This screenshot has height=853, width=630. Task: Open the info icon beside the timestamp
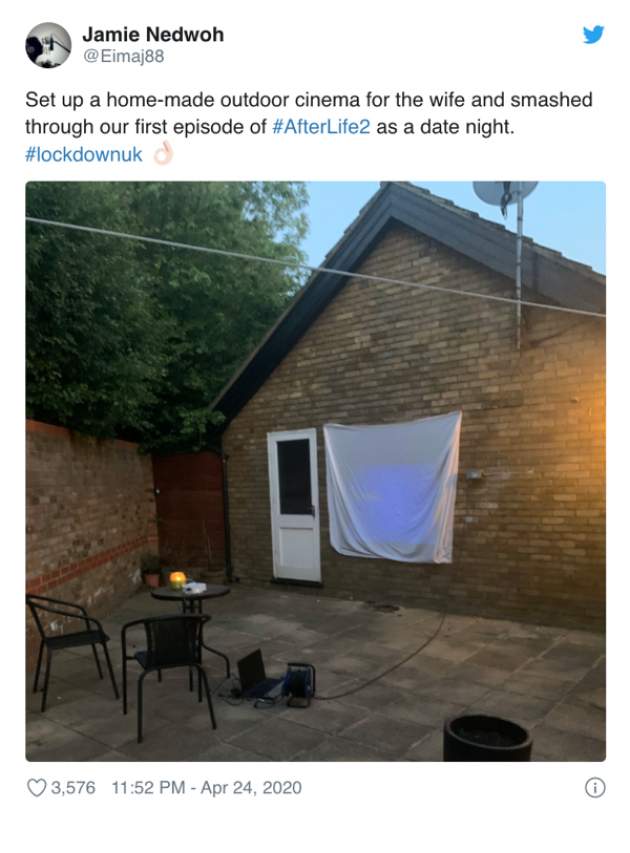(x=595, y=787)
